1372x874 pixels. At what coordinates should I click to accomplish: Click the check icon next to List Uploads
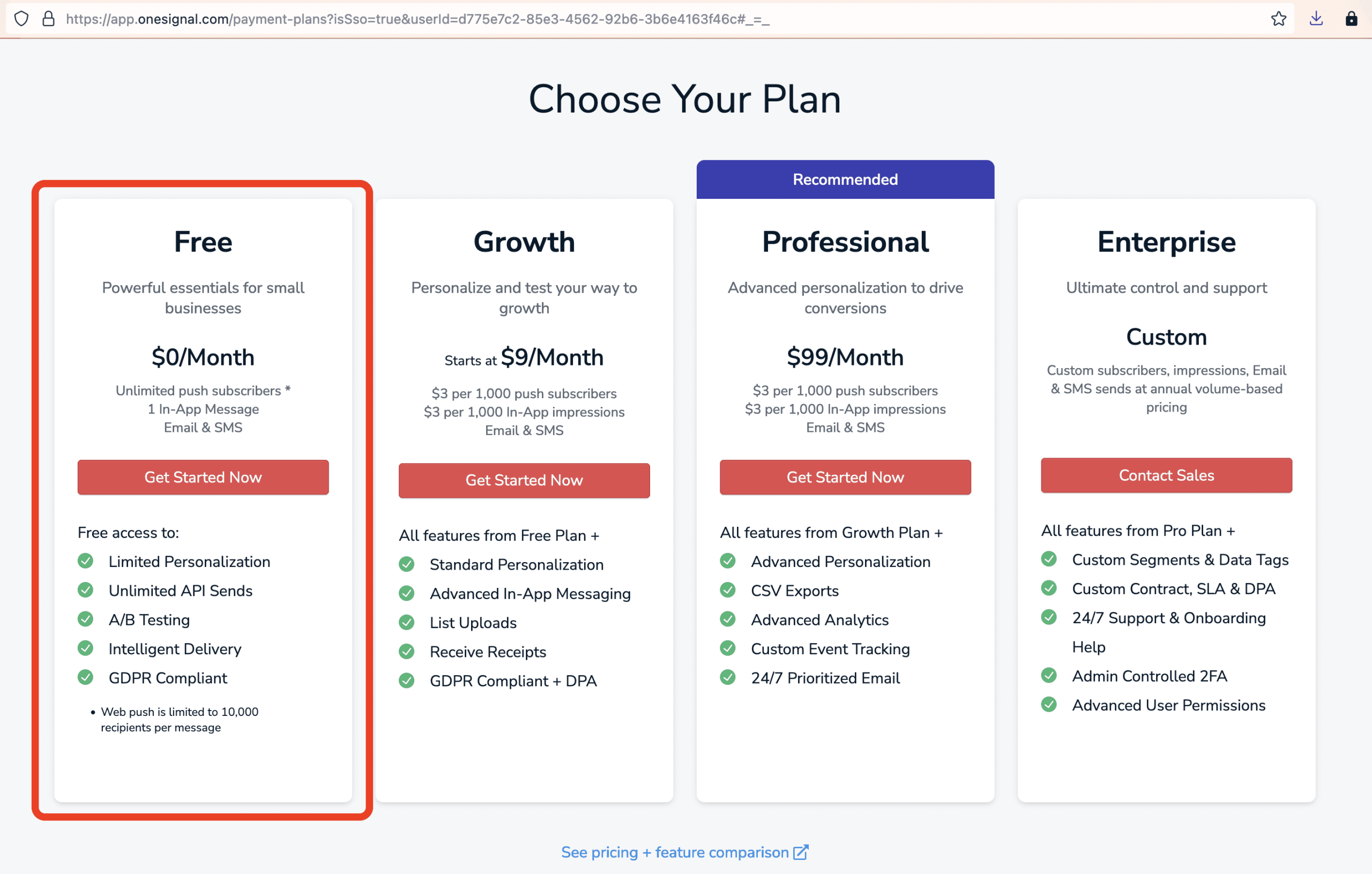click(x=407, y=623)
